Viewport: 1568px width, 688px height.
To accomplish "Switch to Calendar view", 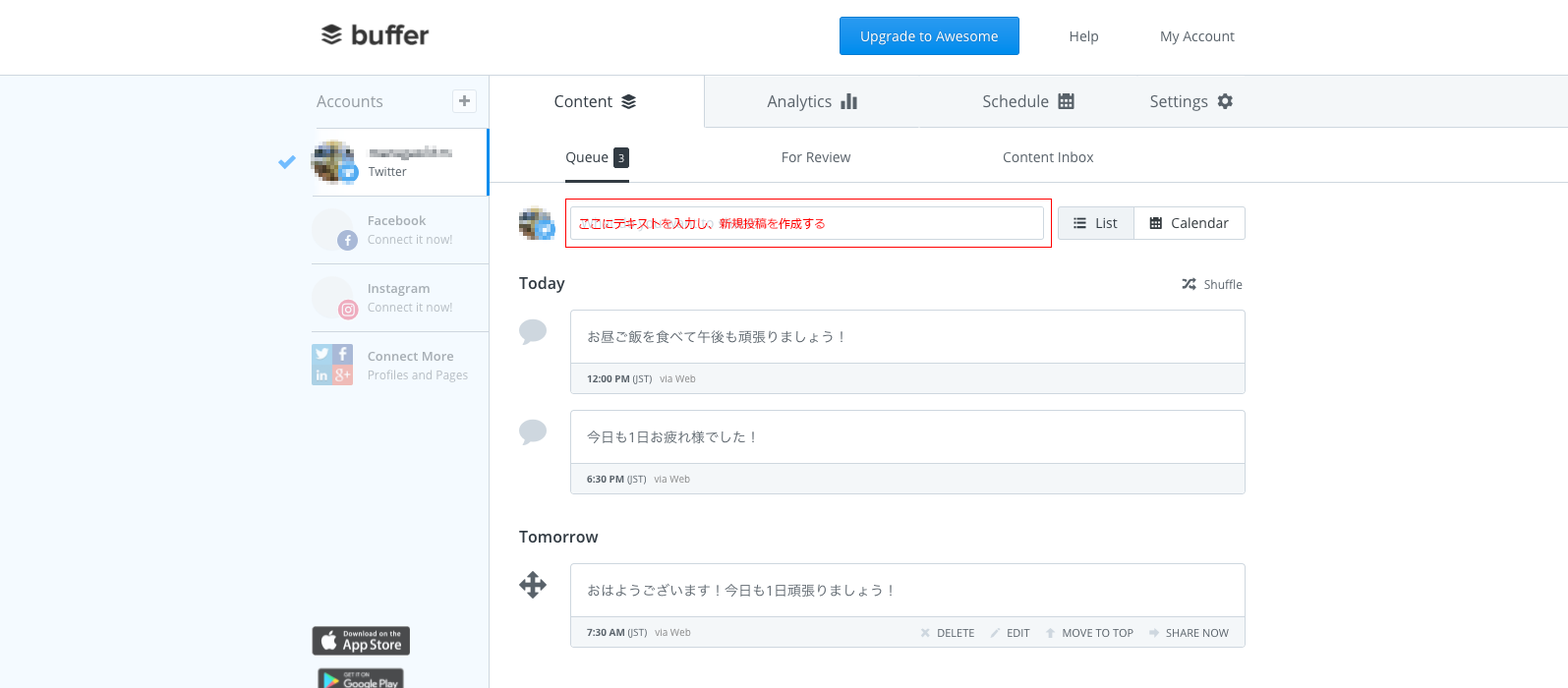I will pos(1190,223).
